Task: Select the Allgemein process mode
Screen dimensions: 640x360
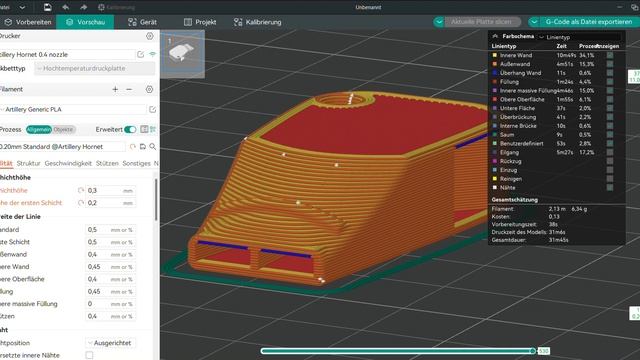Action: pyautogui.click(x=39, y=129)
